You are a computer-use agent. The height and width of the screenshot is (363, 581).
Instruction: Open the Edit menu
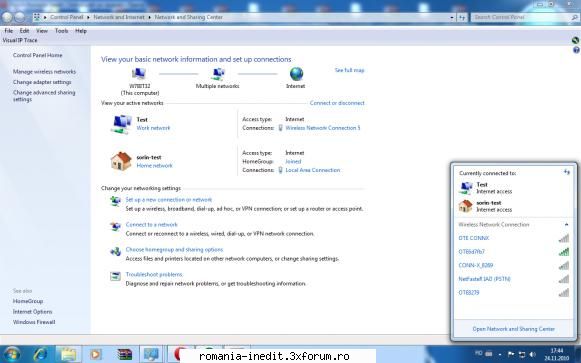[24, 31]
